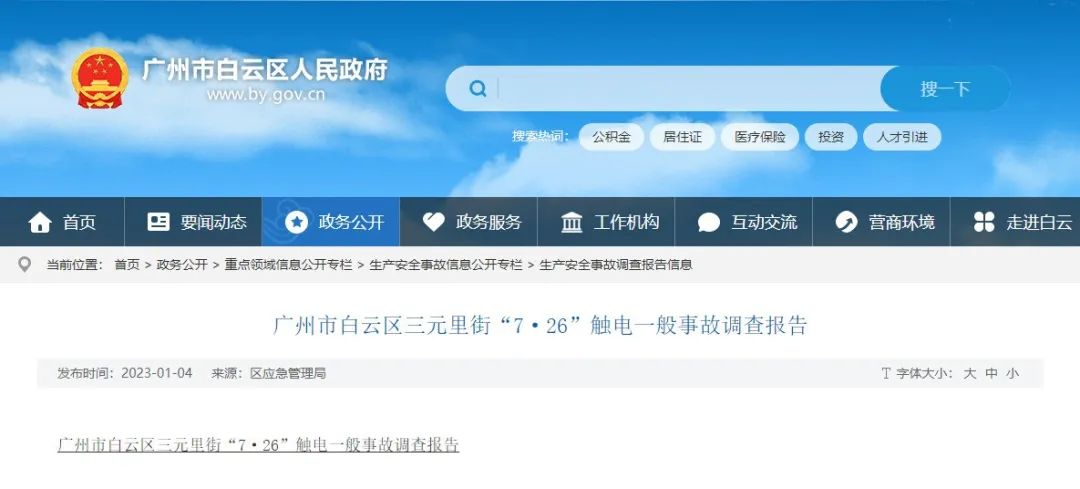Click the building icon beside 工作机构
This screenshot has width=1080, height=489.
pyautogui.click(x=572, y=222)
